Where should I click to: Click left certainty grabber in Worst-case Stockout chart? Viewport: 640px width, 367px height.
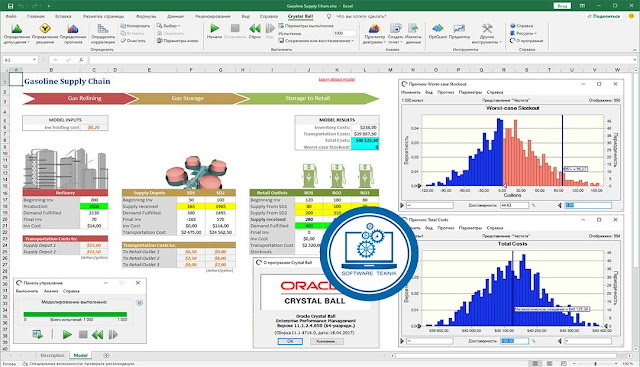(x=418, y=186)
